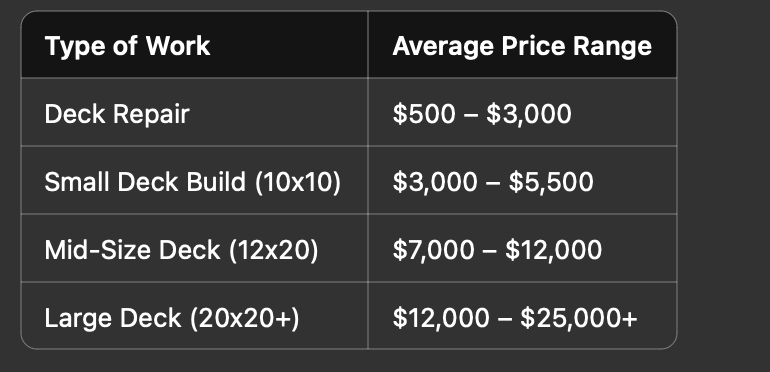Select the "$3,000 – $5,500" price cell
The width and height of the screenshot is (770, 372).
[522, 180]
